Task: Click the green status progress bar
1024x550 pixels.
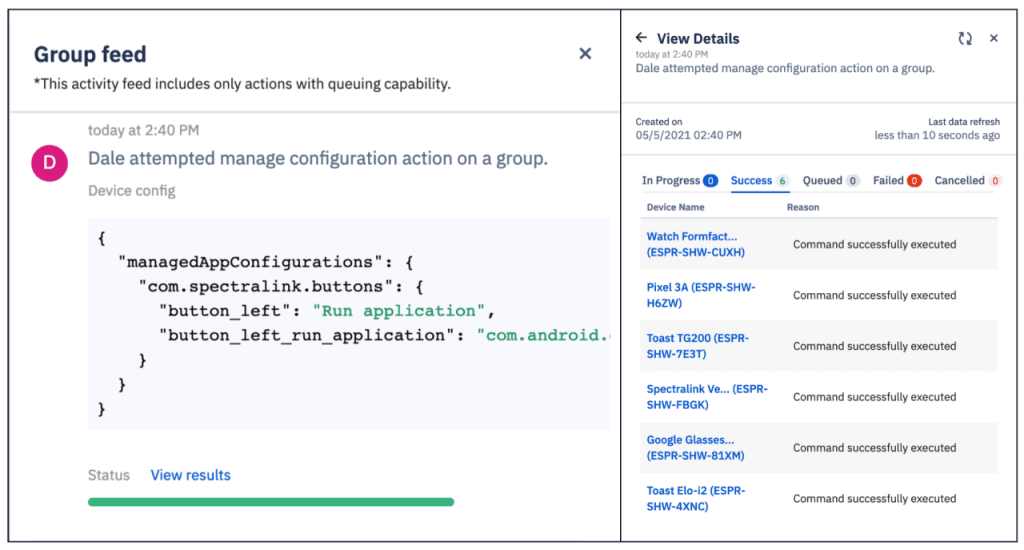Action: [x=271, y=502]
